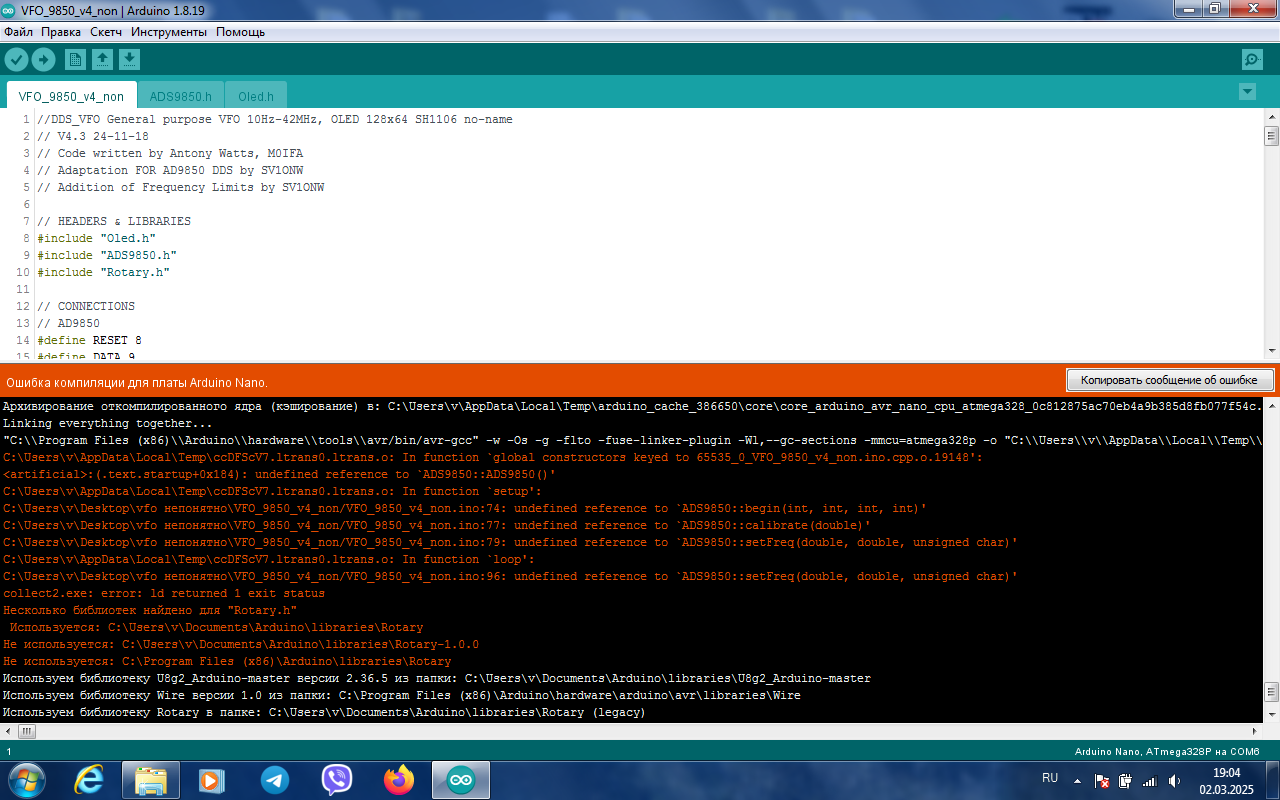Click the Show Desktop button
Image resolution: width=1280 pixels, height=800 pixels.
1272,780
